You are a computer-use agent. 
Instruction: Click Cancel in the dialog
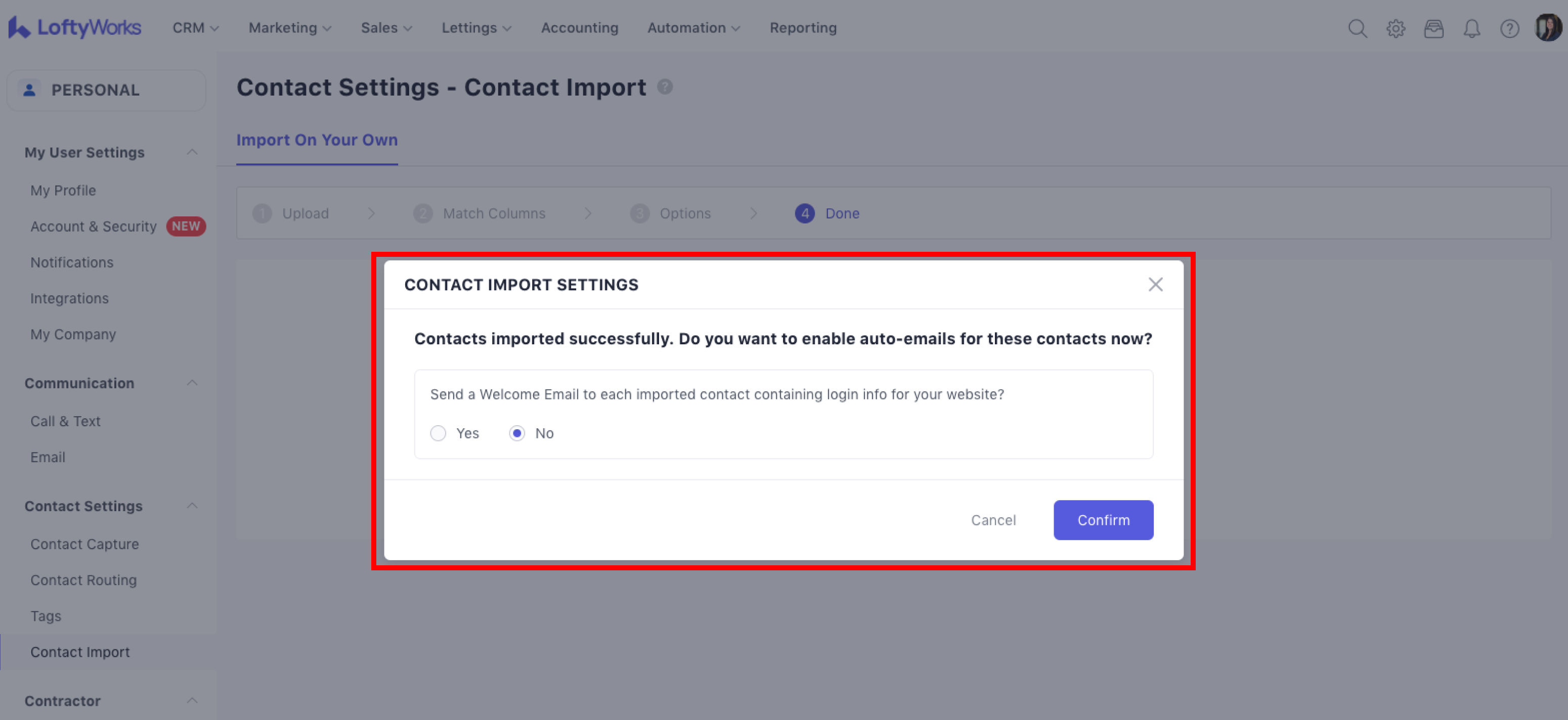pos(993,520)
